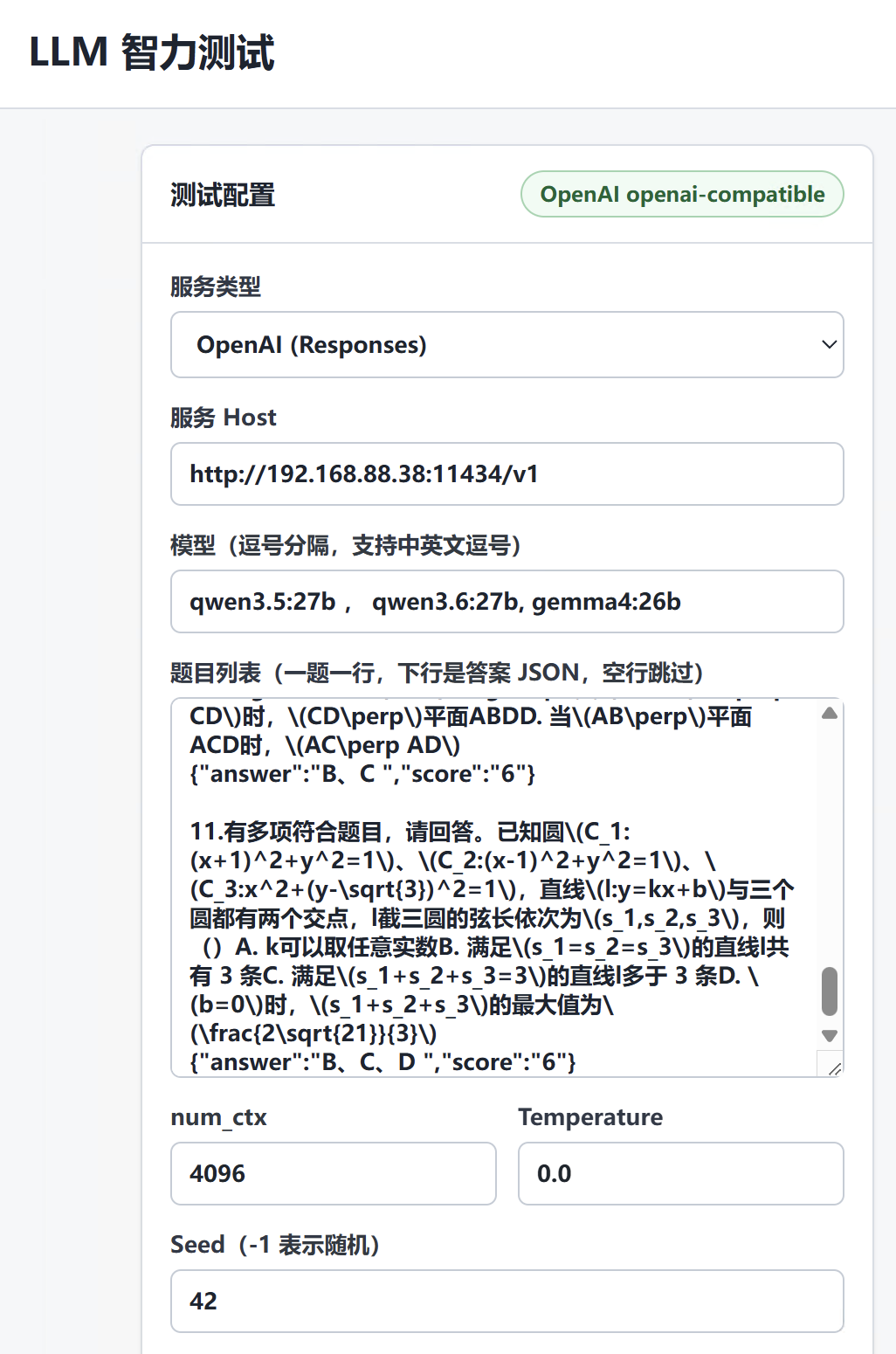Click the chevron arrow of service type select
Screen dimensions: 896x1354
(829, 345)
